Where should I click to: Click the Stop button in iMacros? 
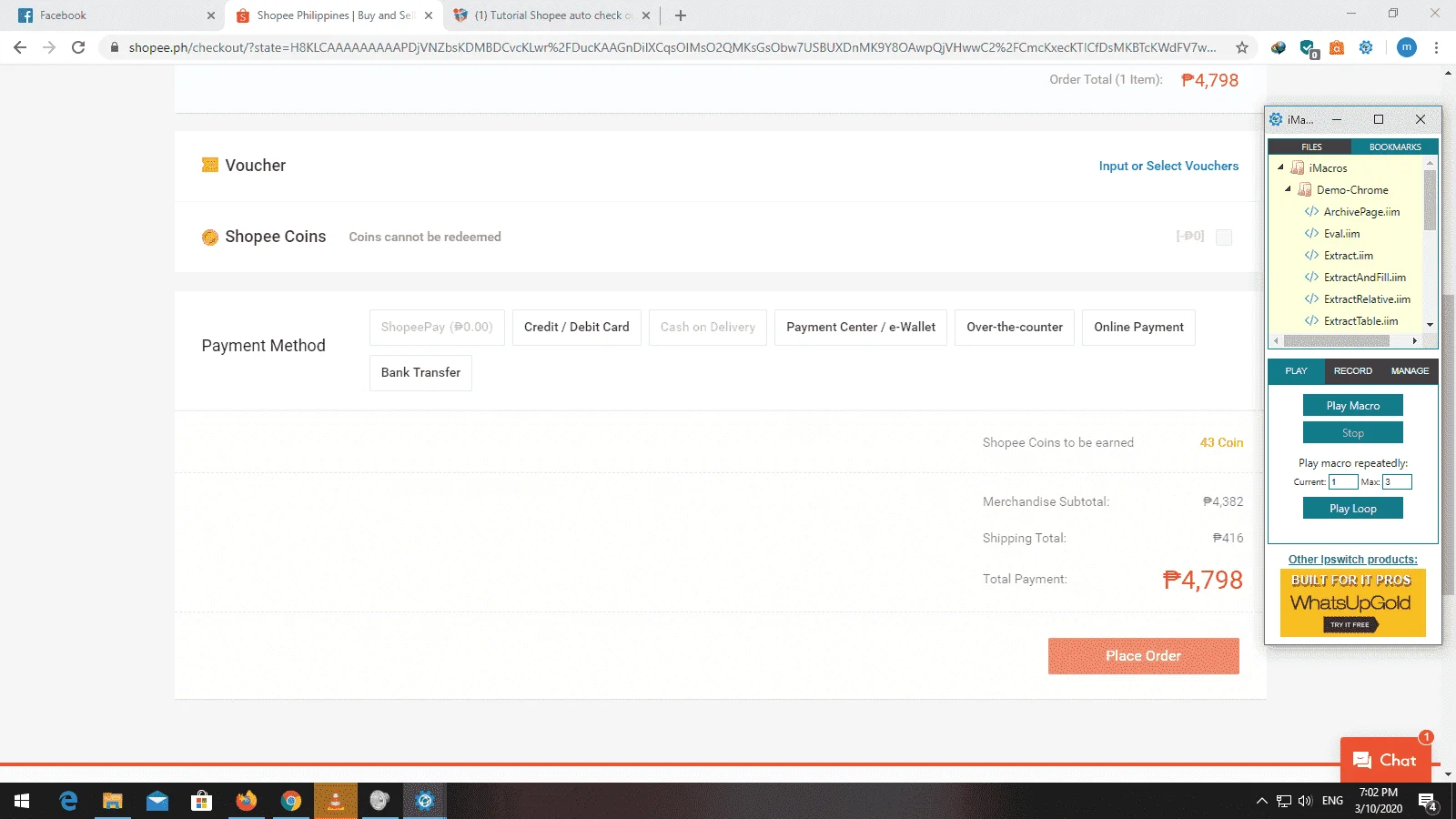[x=1353, y=433]
